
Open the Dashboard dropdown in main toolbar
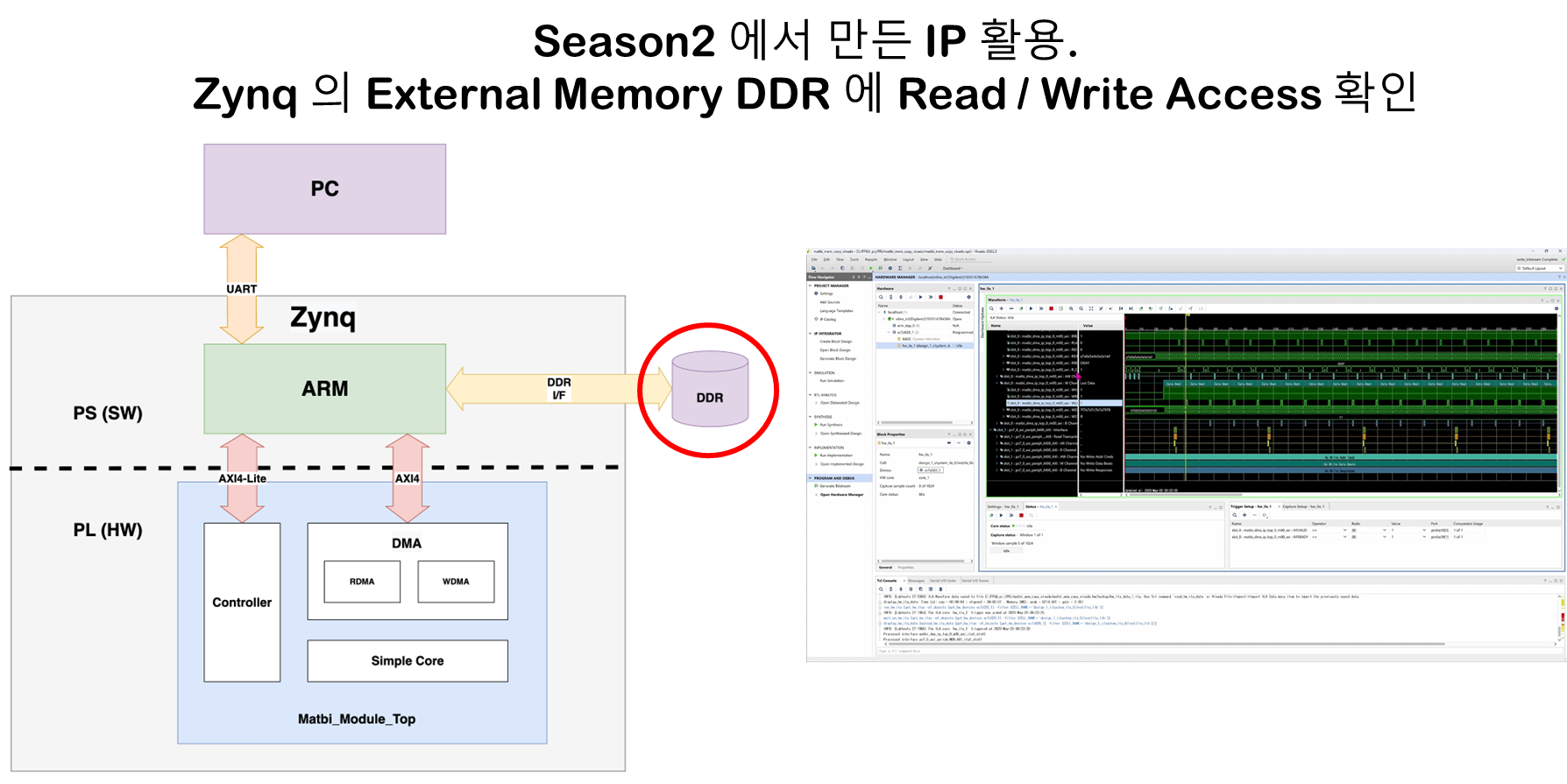(x=953, y=268)
